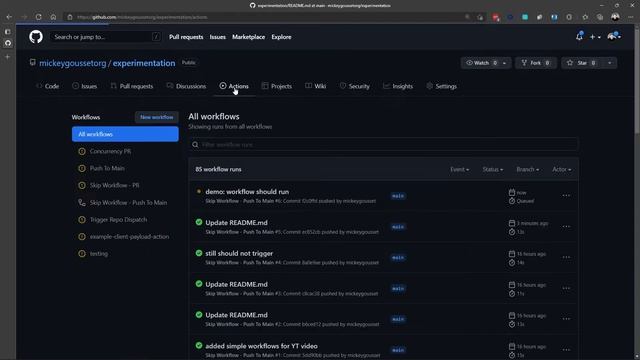Fork the repository
Image resolution: width=640 pixels, height=360 pixels.
536,63
